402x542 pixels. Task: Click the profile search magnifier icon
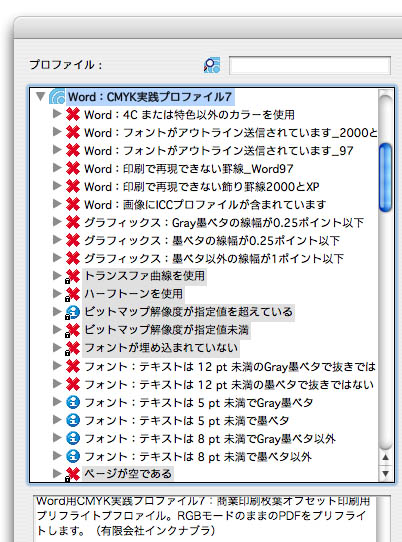click(212, 65)
